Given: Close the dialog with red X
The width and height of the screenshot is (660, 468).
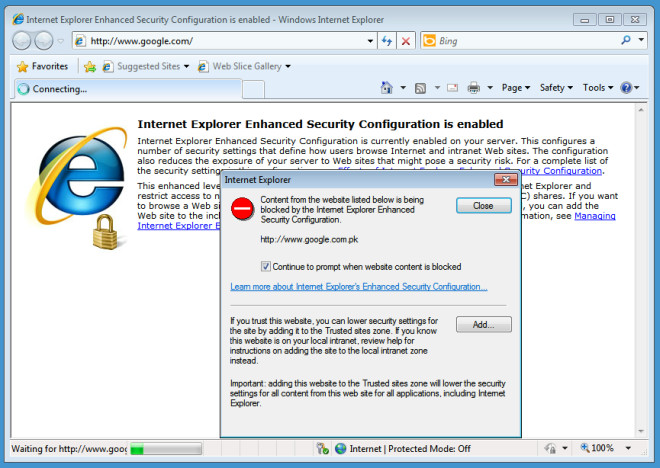Looking at the screenshot, I should tap(506, 180).
